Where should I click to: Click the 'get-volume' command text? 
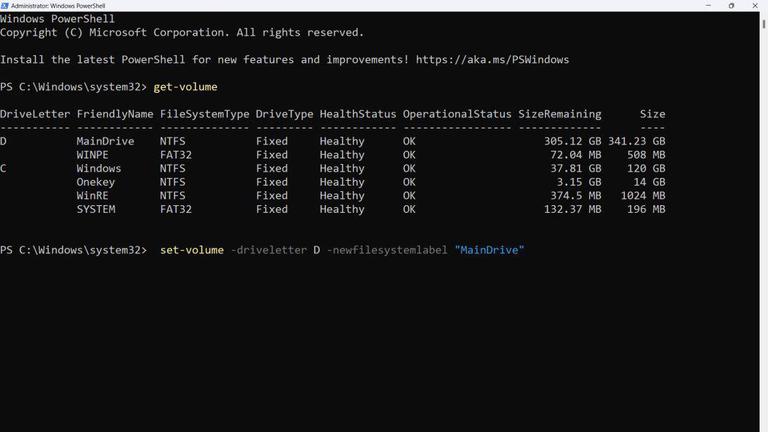click(185, 87)
